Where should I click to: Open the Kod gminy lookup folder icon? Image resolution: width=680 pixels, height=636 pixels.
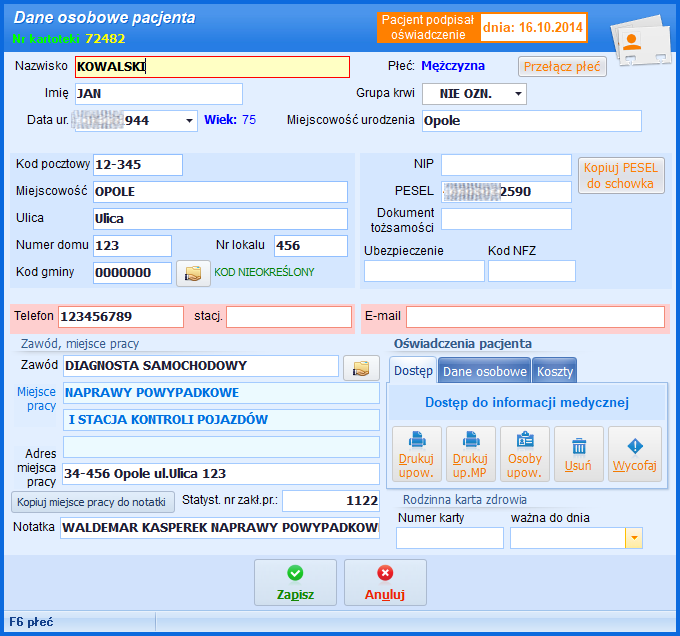pos(193,273)
